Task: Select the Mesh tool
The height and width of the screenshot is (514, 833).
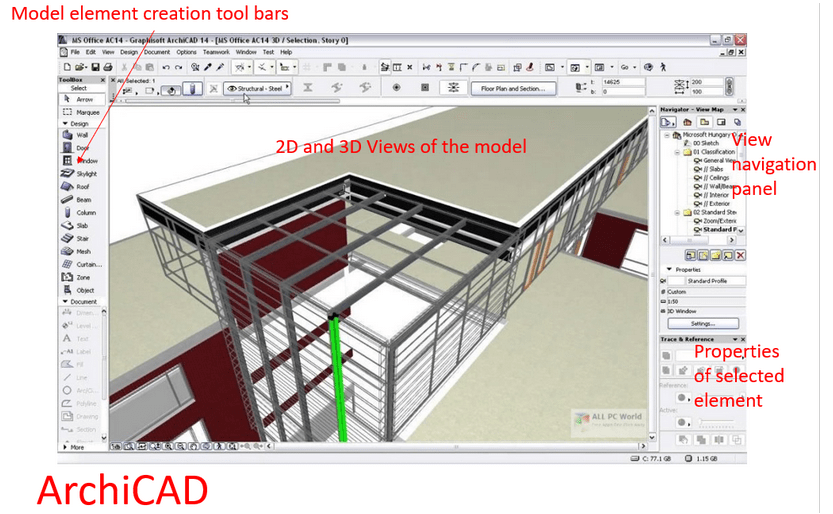Action: pyautogui.click(x=80, y=252)
